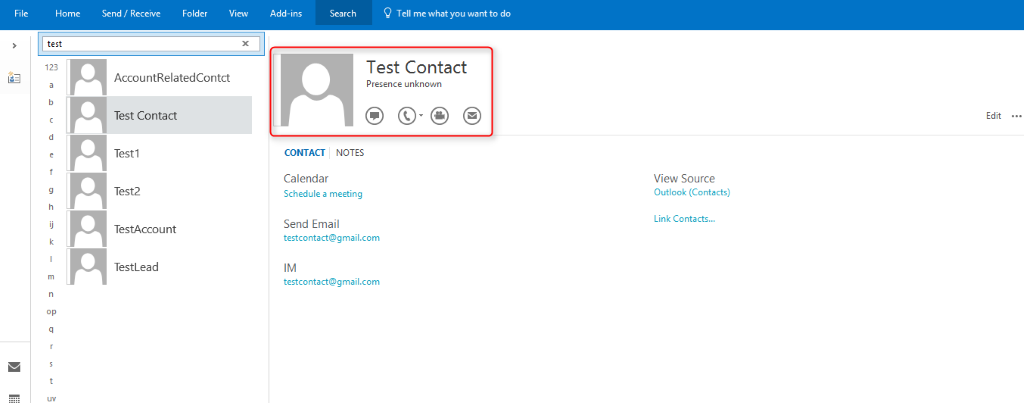
Task: Open Calendar from the bottom navigation icon
Action: (x=14, y=398)
